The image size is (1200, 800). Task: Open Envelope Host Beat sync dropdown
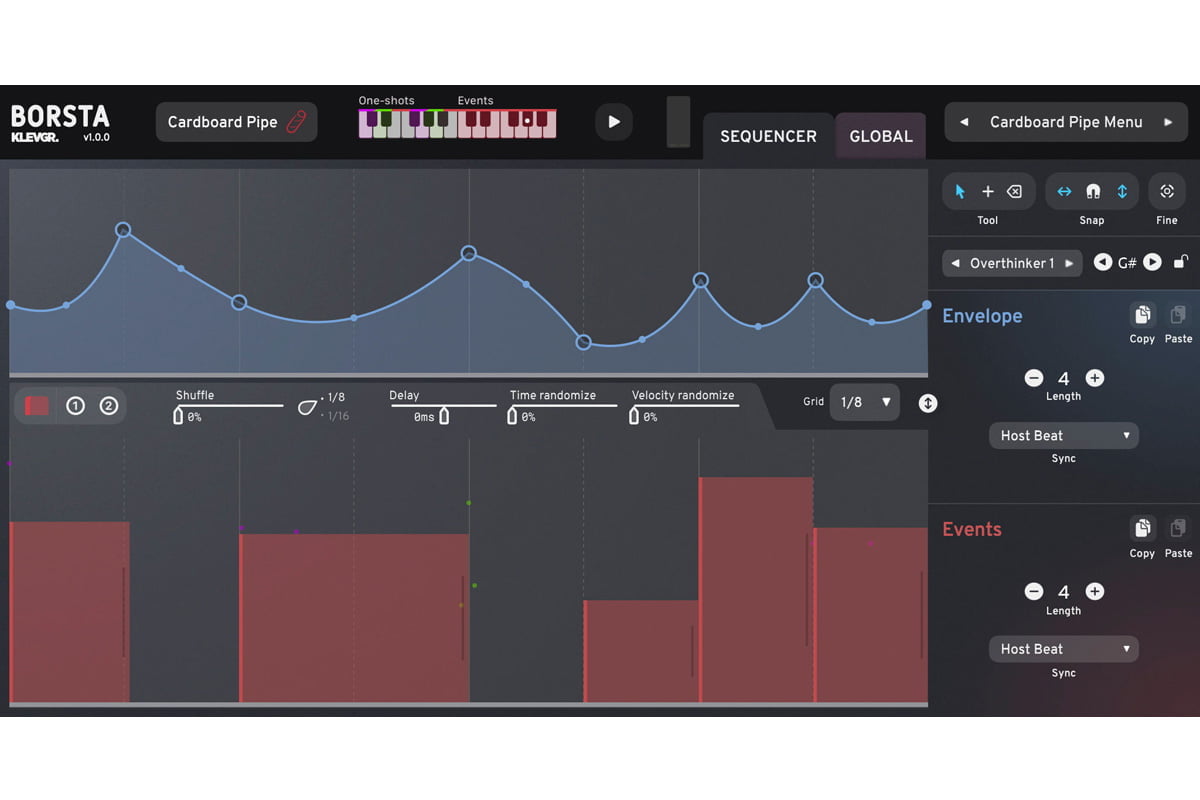click(1064, 435)
